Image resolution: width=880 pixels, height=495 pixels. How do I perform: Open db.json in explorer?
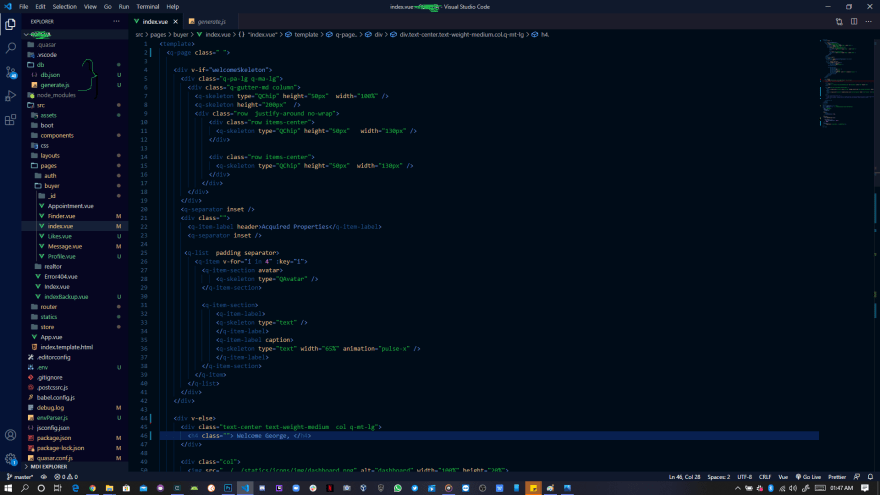click(75, 75)
